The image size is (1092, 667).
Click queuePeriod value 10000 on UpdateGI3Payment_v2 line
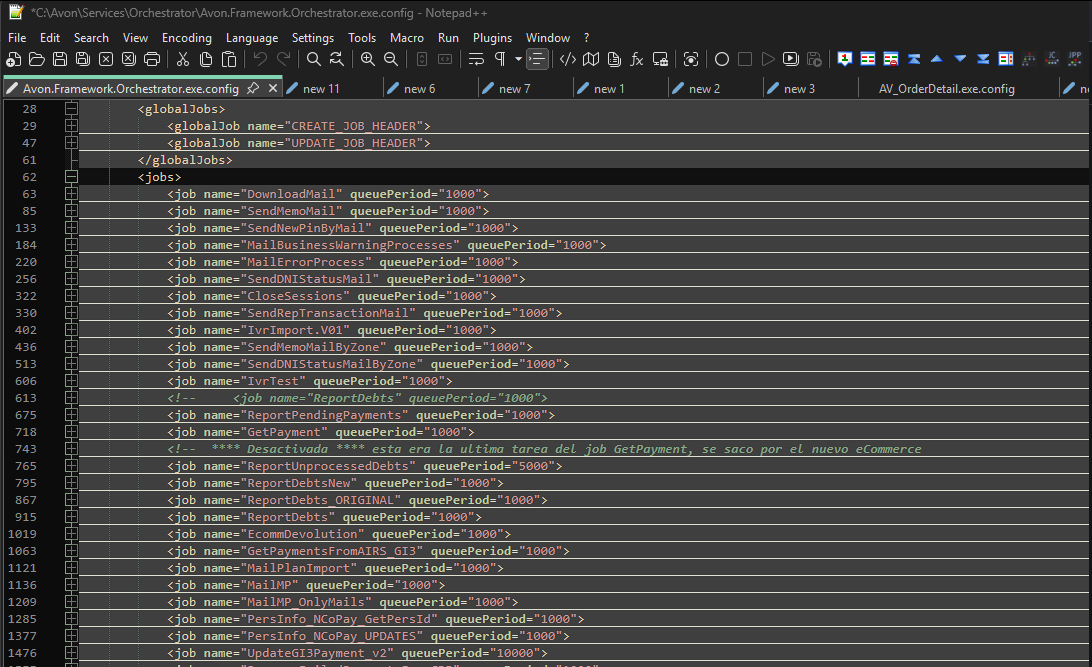[514, 653]
